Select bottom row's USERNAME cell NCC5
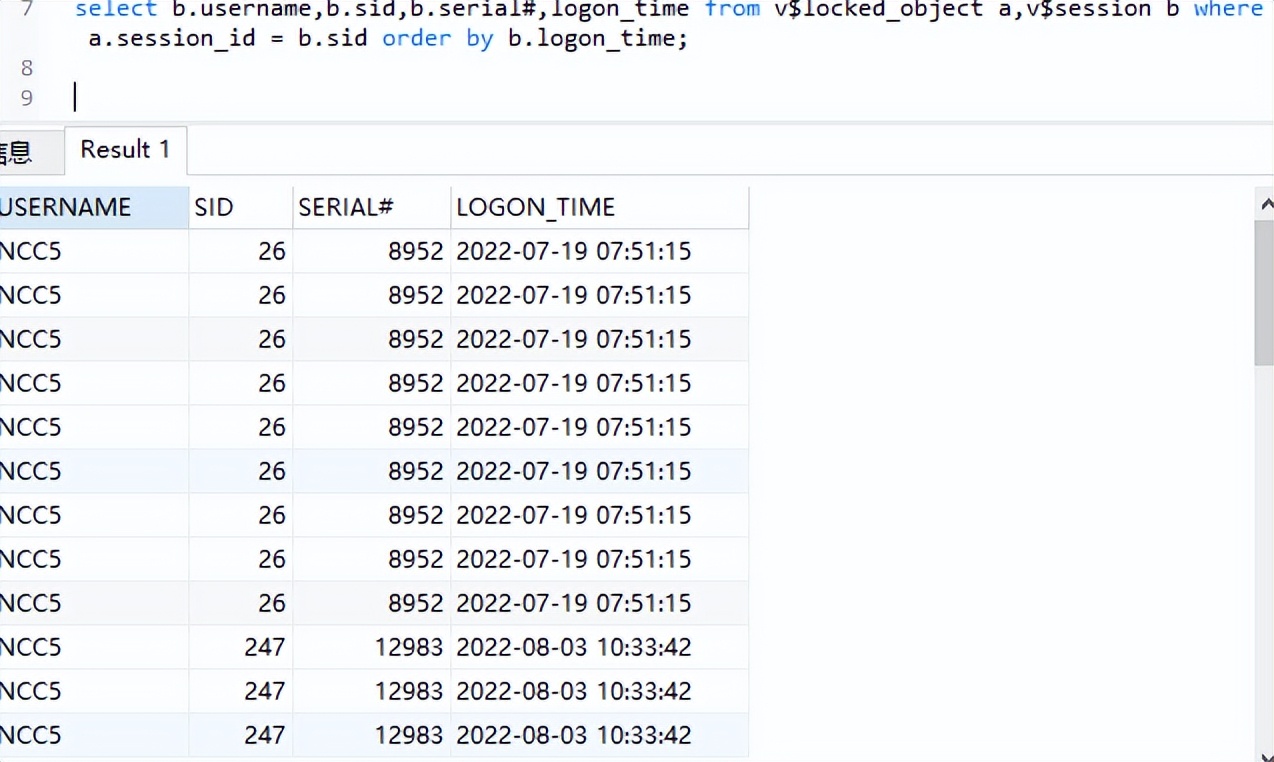The width and height of the screenshot is (1274, 762). (94, 735)
